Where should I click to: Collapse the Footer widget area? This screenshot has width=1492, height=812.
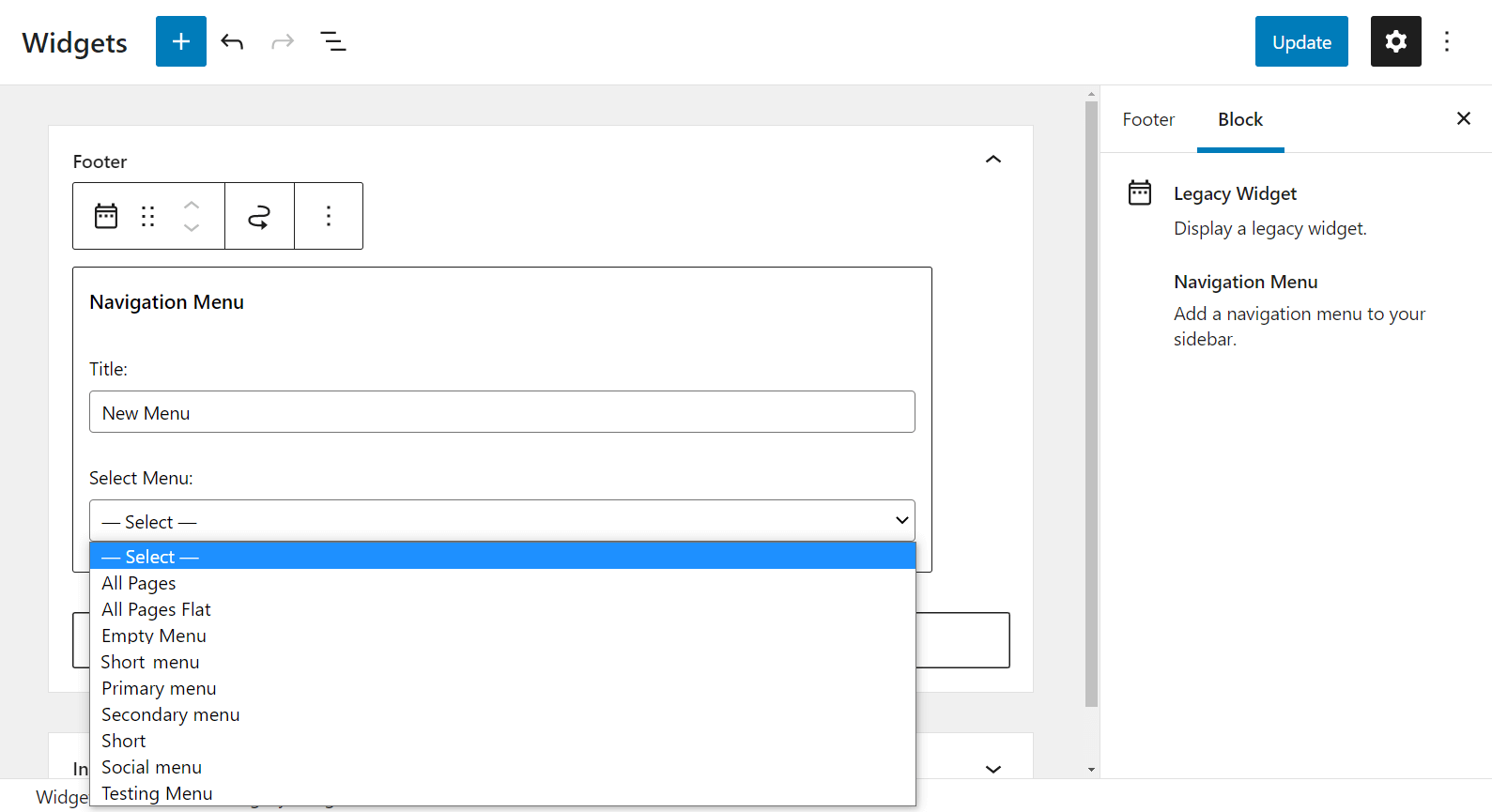click(x=992, y=160)
